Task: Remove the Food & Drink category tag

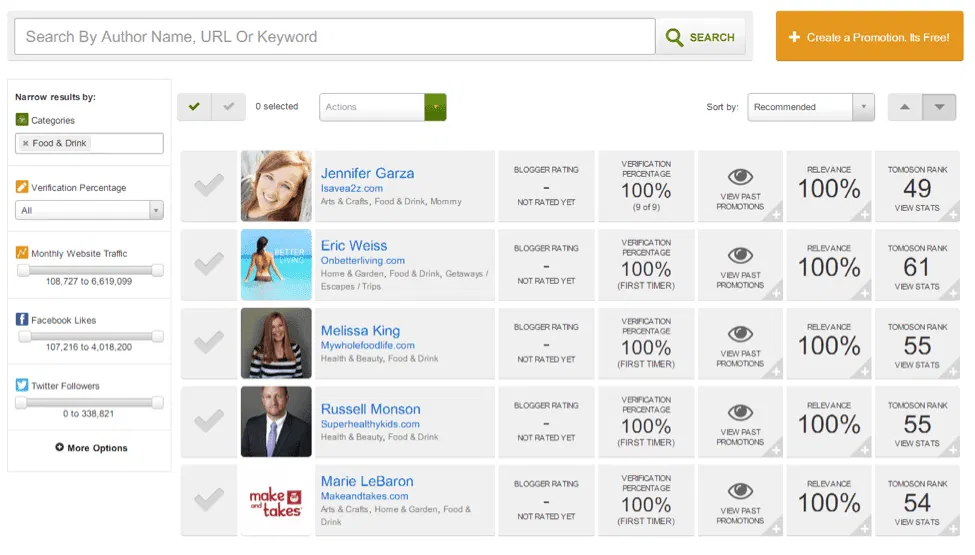Action: tap(25, 144)
